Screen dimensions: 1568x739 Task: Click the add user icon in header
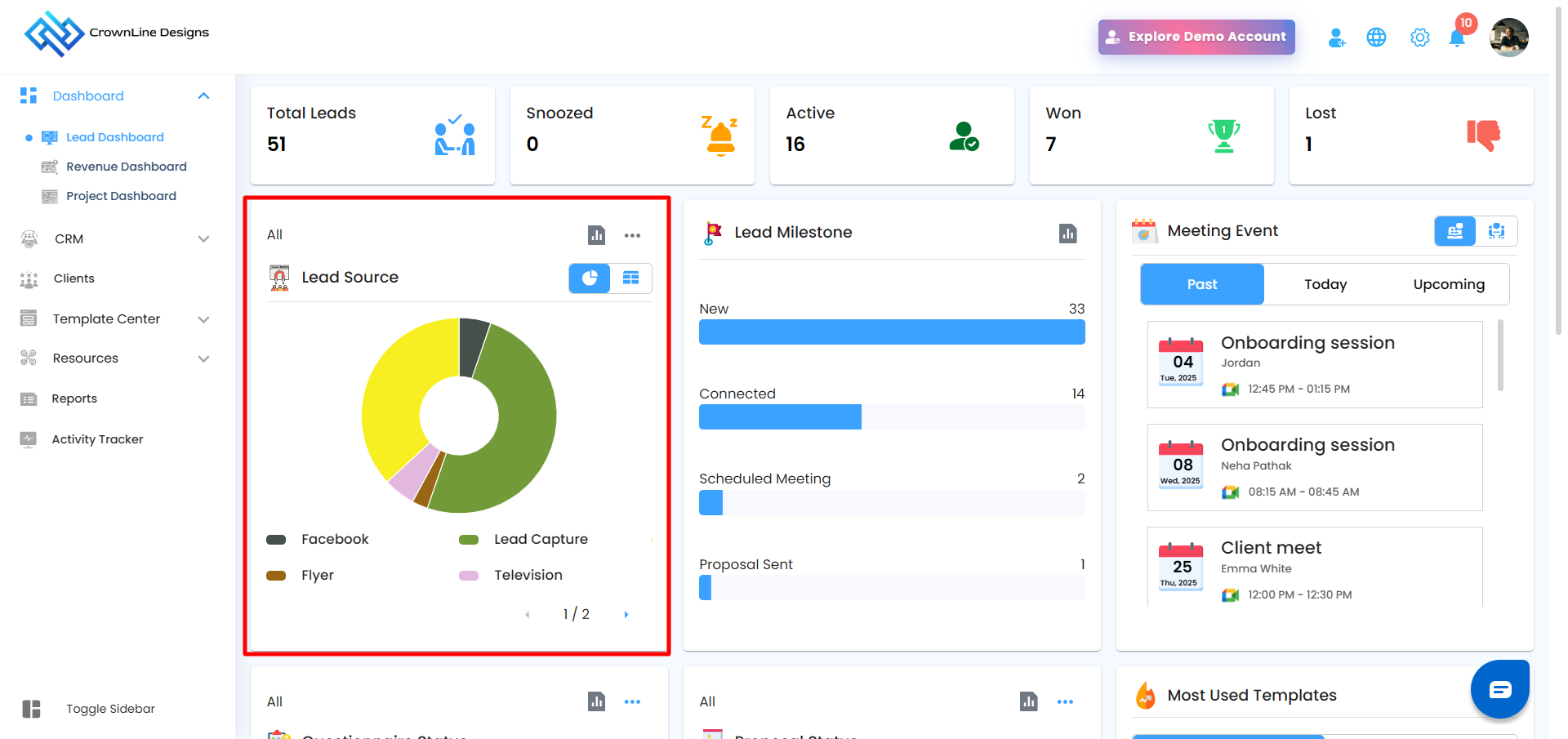click(x=1336, y=38)
